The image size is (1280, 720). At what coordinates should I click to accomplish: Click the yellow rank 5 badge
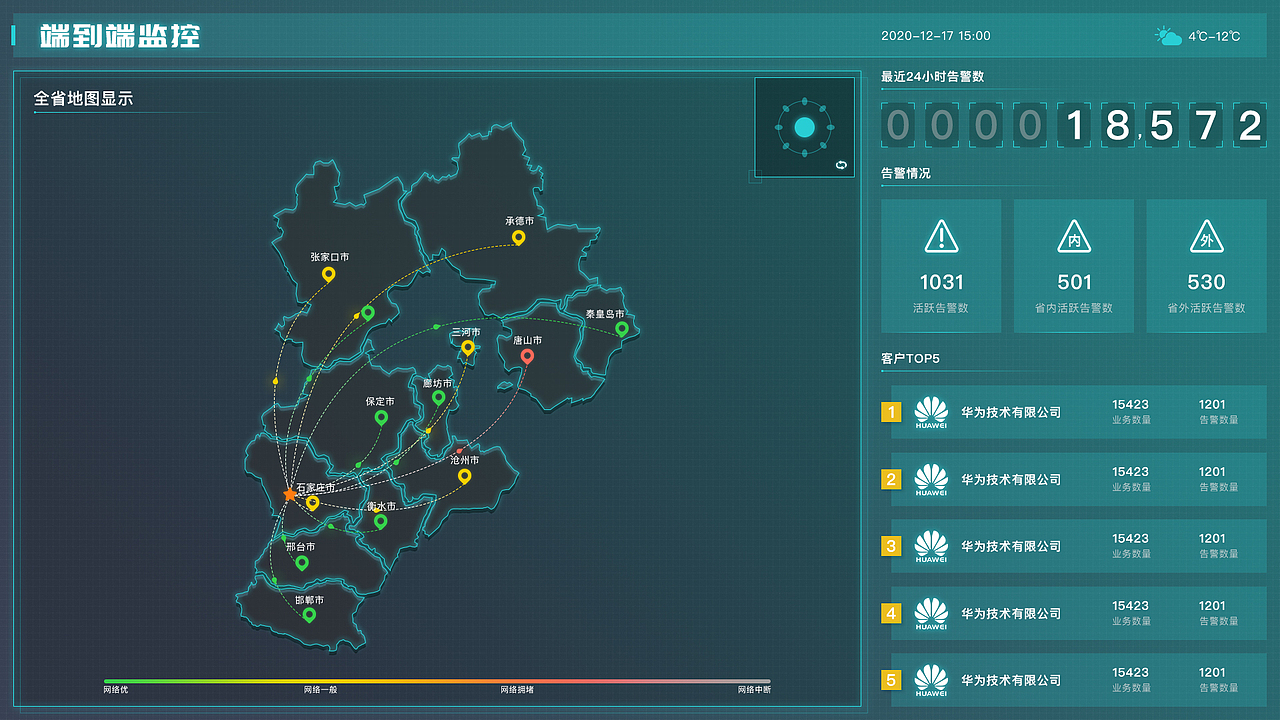coord(891,680)
